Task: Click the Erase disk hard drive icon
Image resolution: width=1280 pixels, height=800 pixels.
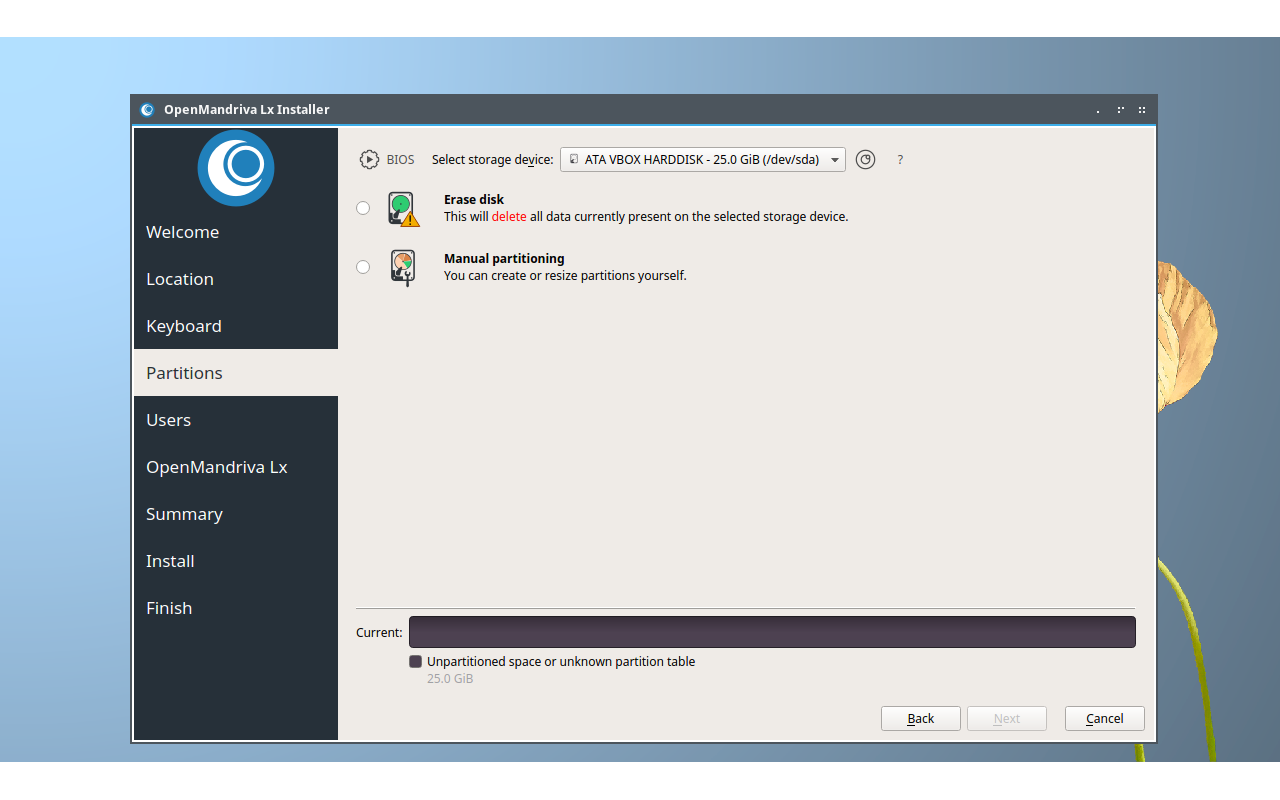Action: pyautogui.click(x=403, y=209)
